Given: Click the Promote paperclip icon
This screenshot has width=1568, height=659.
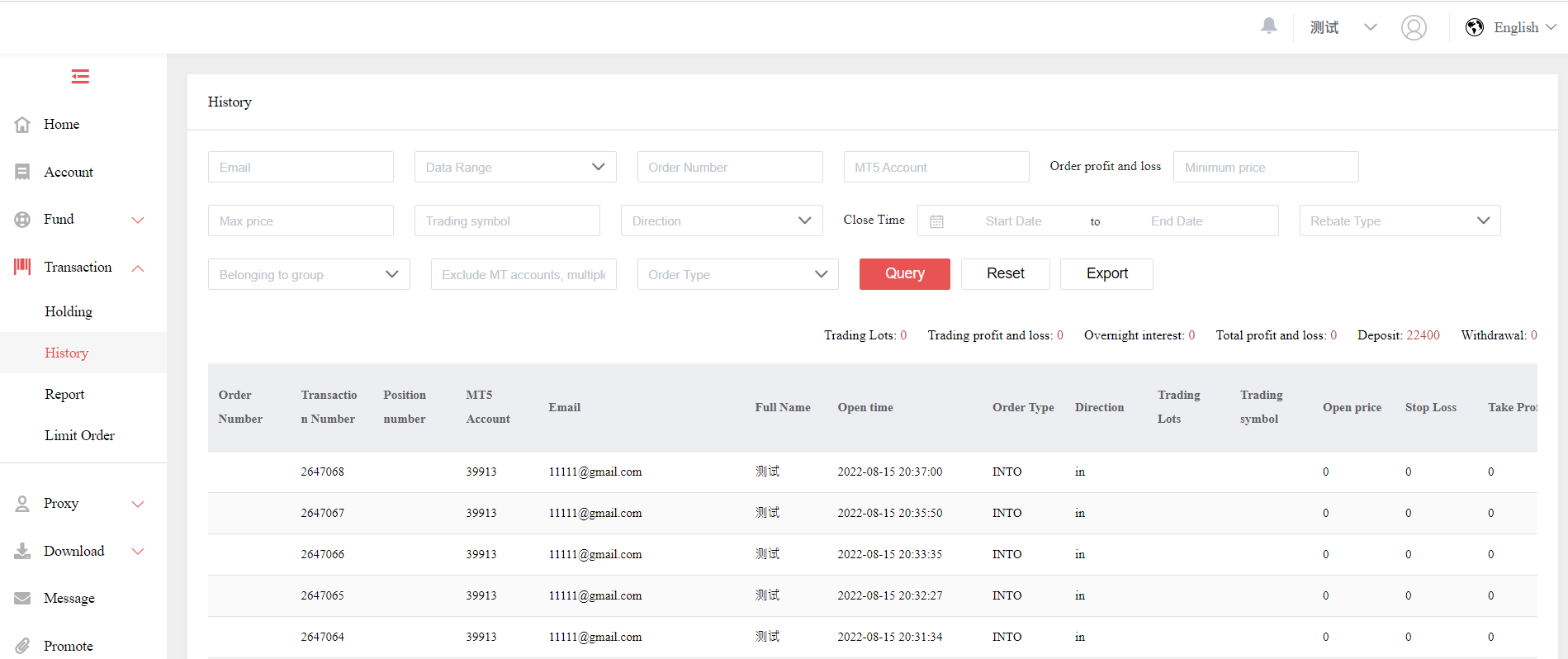Looking at the screenshot, I should [x=22, y=646].
